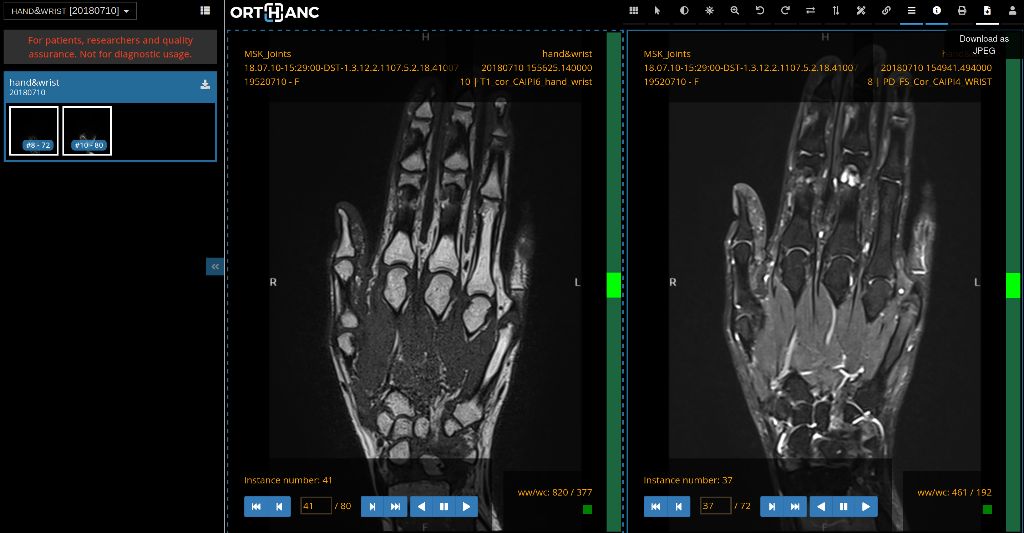Switch study list view mode
Screen dimensions: 1024x533
(205, 10)
